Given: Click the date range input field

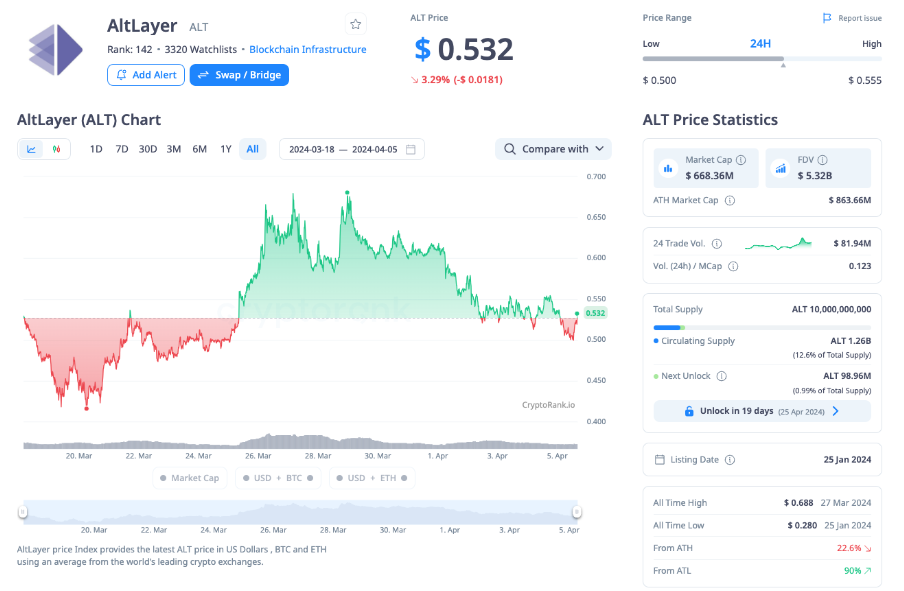Looking at the screenshot, I should (x=352, y=149).
